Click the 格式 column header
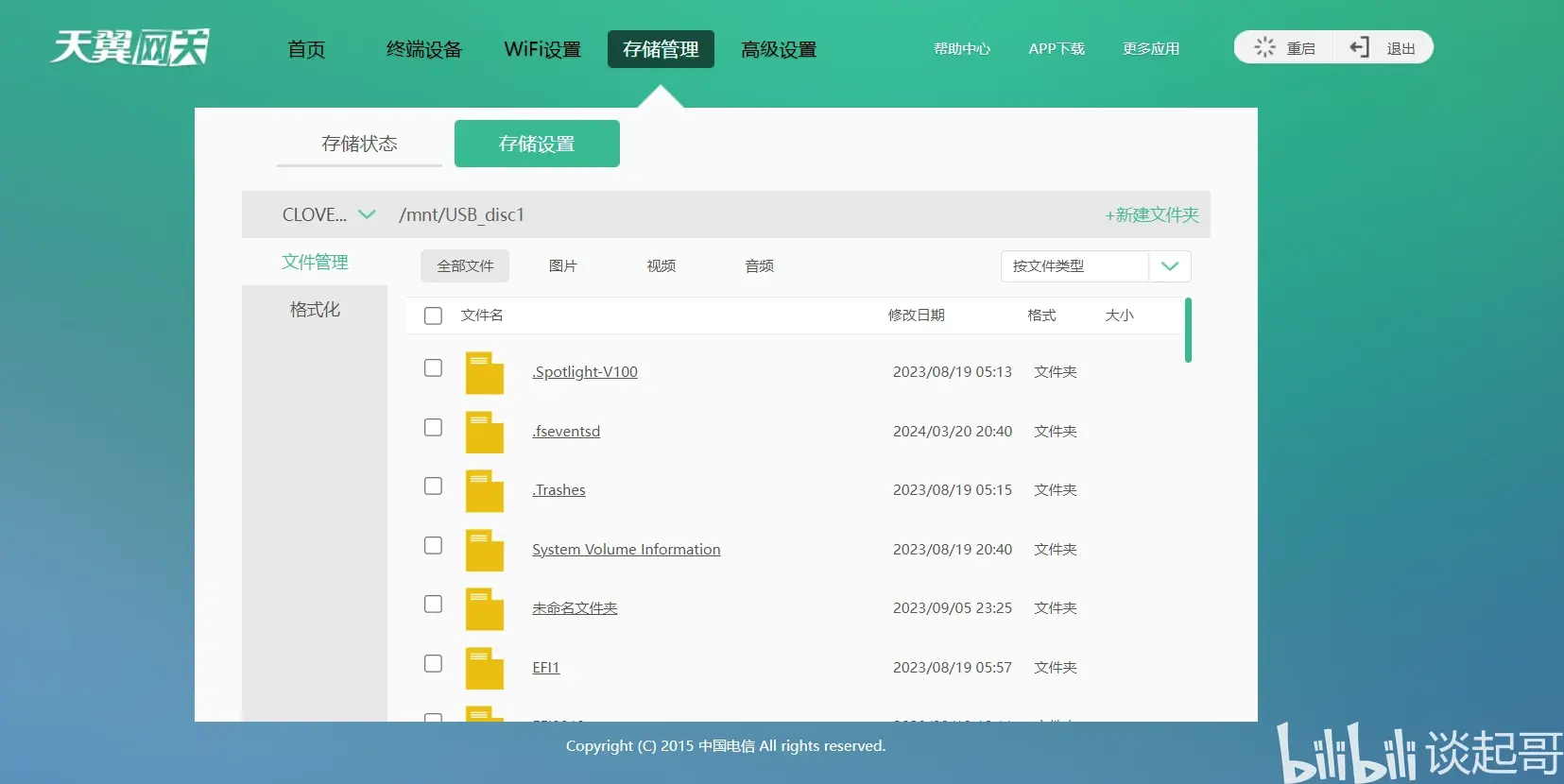Image resolution: width=1564 pixels, height=784 pixels. 1042,315
